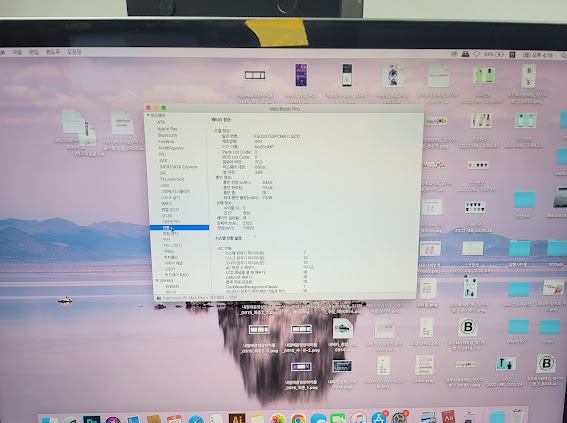Open Spotlight search magnifier in menu bar
This screenshot has width=567, height=423.
point(564,55)
